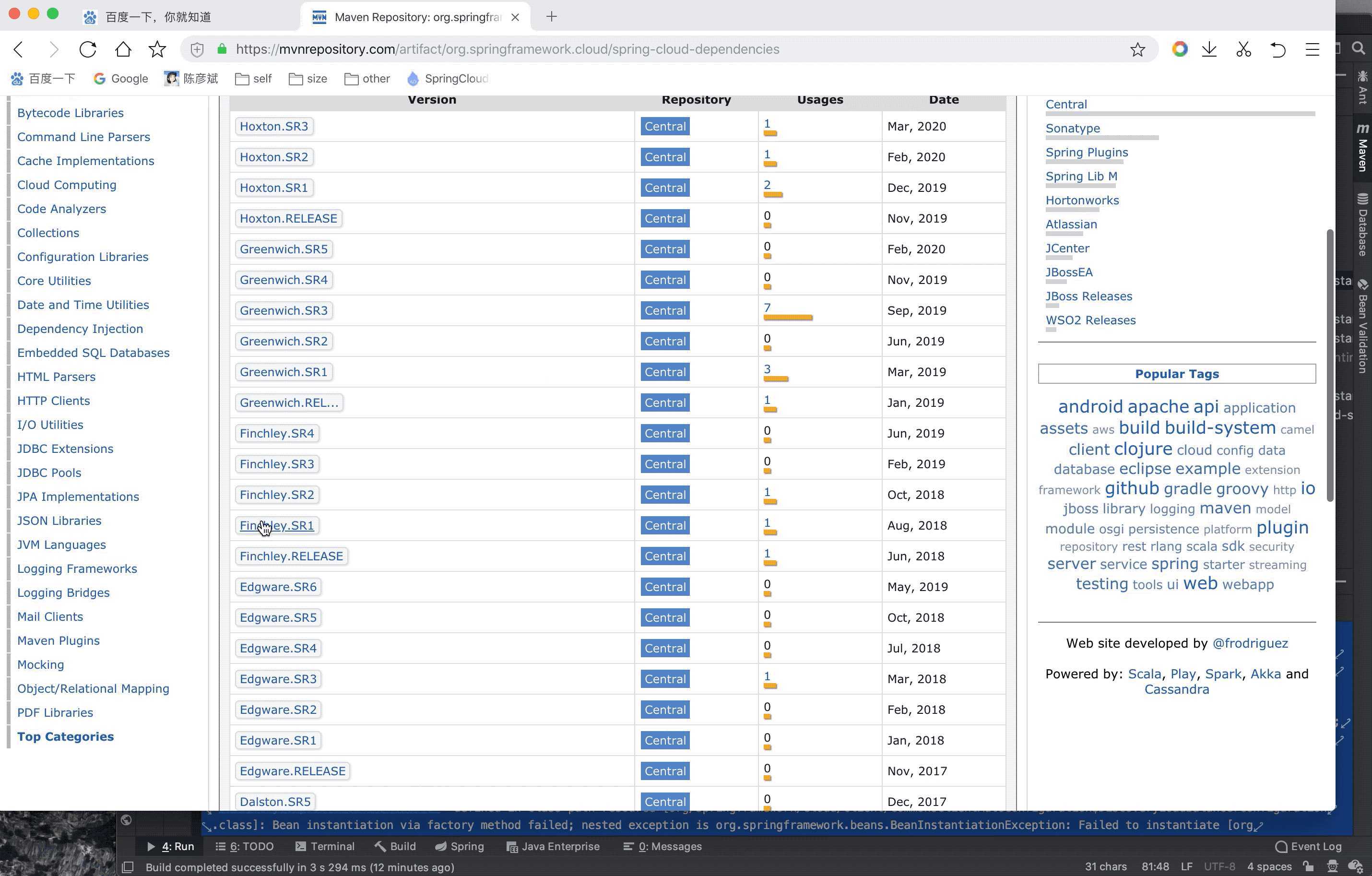Screen dimensions: 1372x876
Task: Open the Cassandra powered-by link
Action: coord(1177,690)
